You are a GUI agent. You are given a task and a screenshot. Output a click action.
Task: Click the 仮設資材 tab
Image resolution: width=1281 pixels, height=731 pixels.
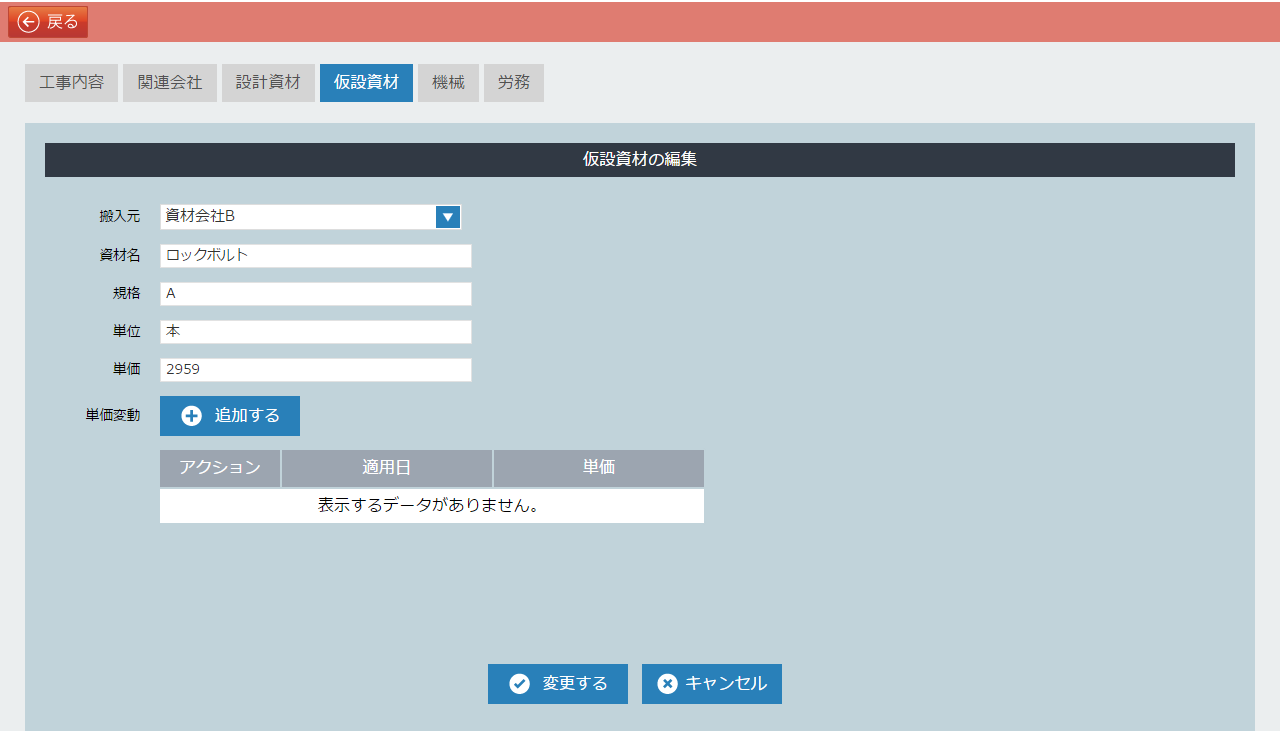[366, 83]
